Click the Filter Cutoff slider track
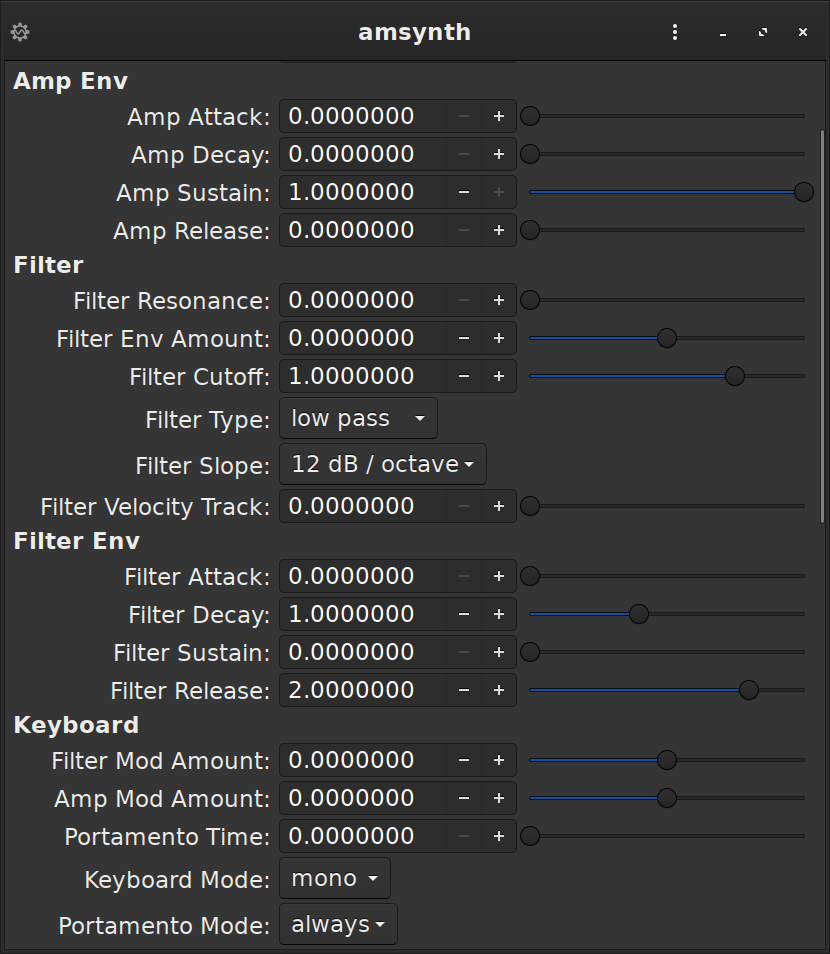Screen dimensions: 830x954 coord(630,377)
